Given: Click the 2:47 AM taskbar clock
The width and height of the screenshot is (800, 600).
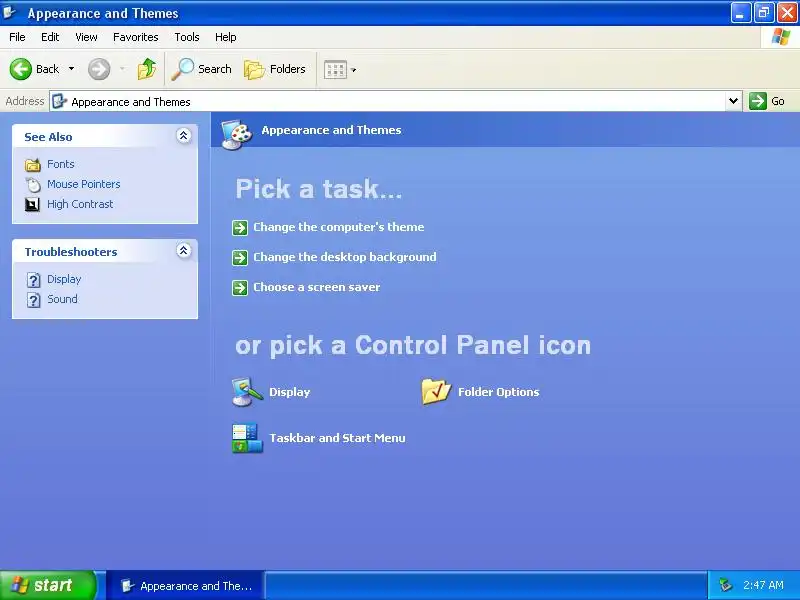Looking at the screenshot, I should coord(763,585).
